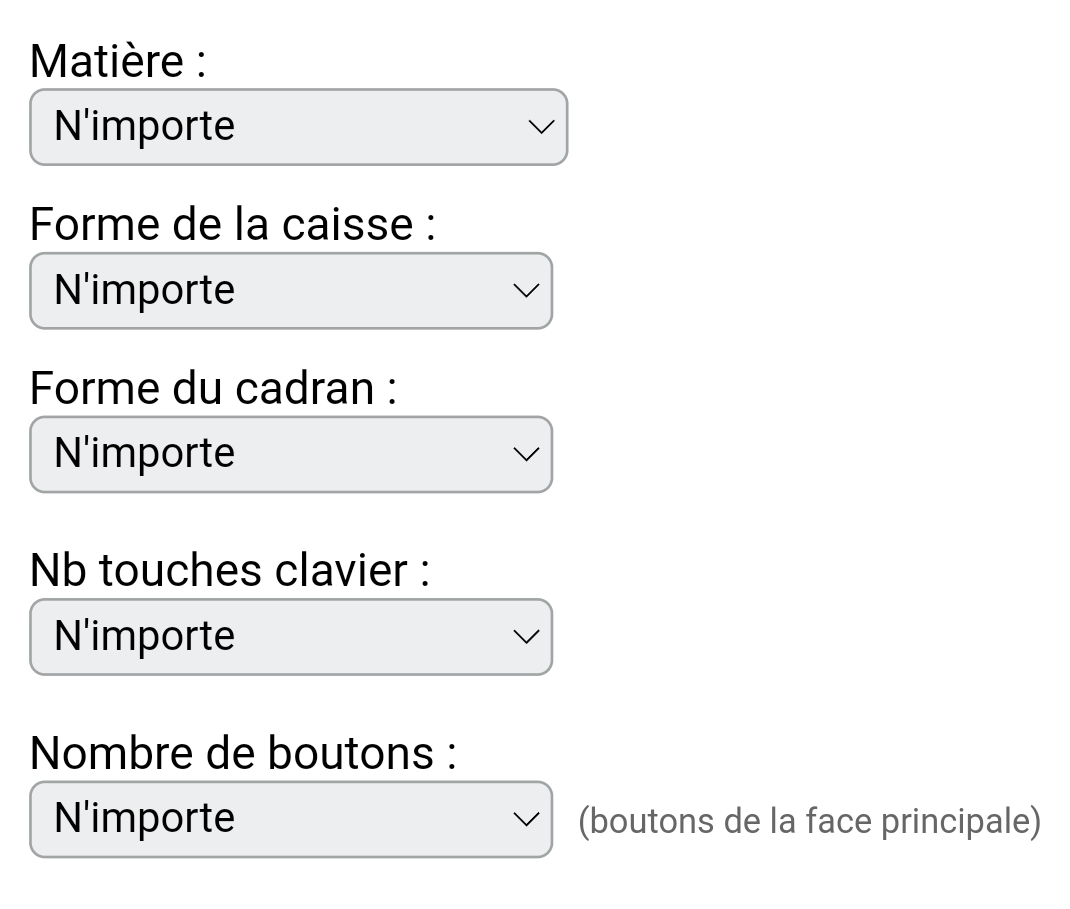Screen dimensions: 1070x909
Task: Click the chevron arrow of Matière select
Action: point(541,127)
